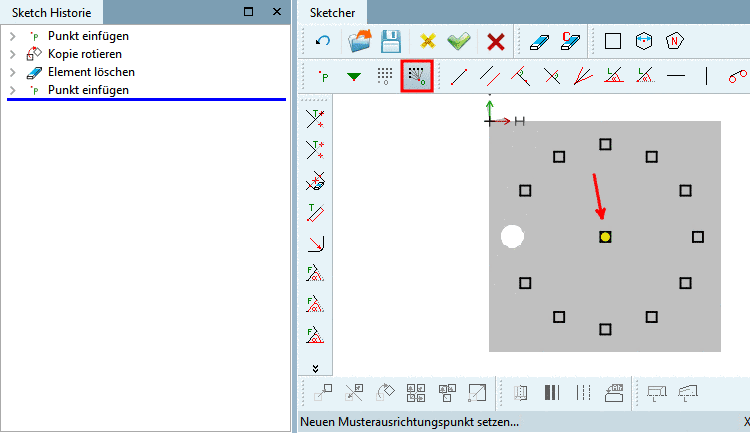Screen dimensions: 750x433
Task: Select the eraser tool marked with C
Action: 570,41
